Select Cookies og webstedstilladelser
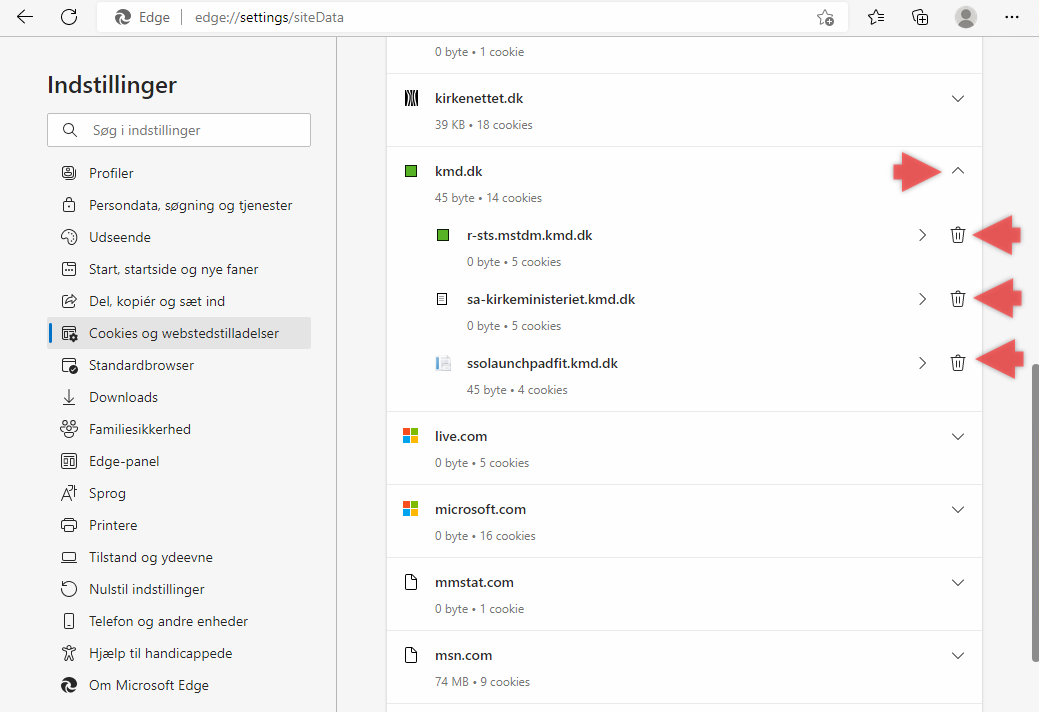The width and height of the screenshot is (1039, 712). [179, 333]
